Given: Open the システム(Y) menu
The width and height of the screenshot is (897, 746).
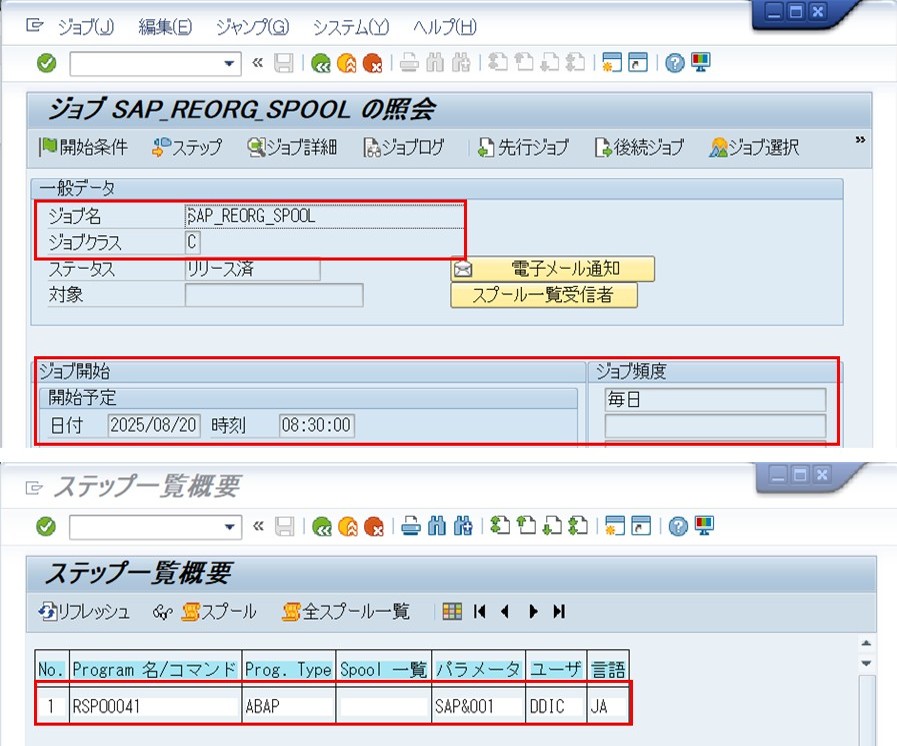Looking at the screenshot, I should (x=350, y=27).
